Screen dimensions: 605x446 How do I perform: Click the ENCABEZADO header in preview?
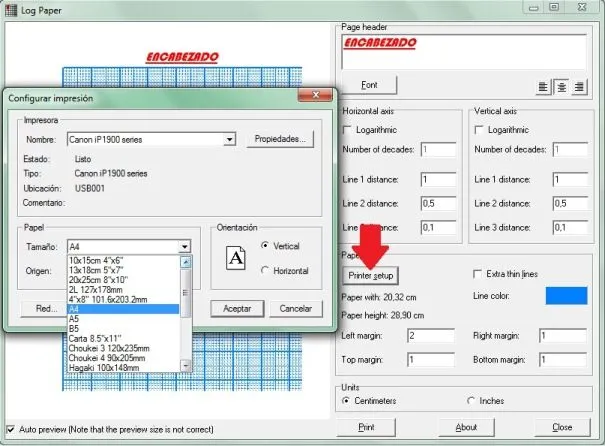(x=182, y=57)
